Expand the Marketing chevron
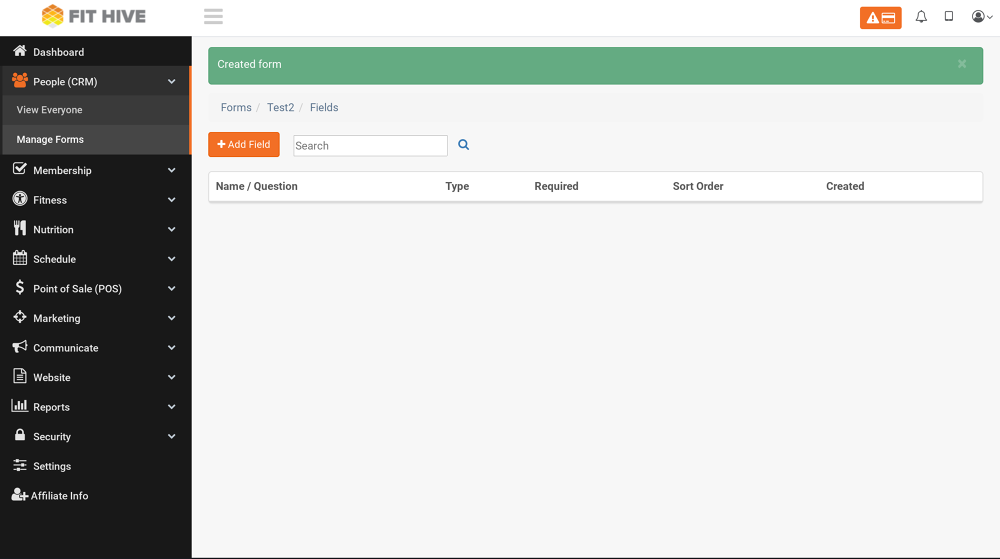 172,318
